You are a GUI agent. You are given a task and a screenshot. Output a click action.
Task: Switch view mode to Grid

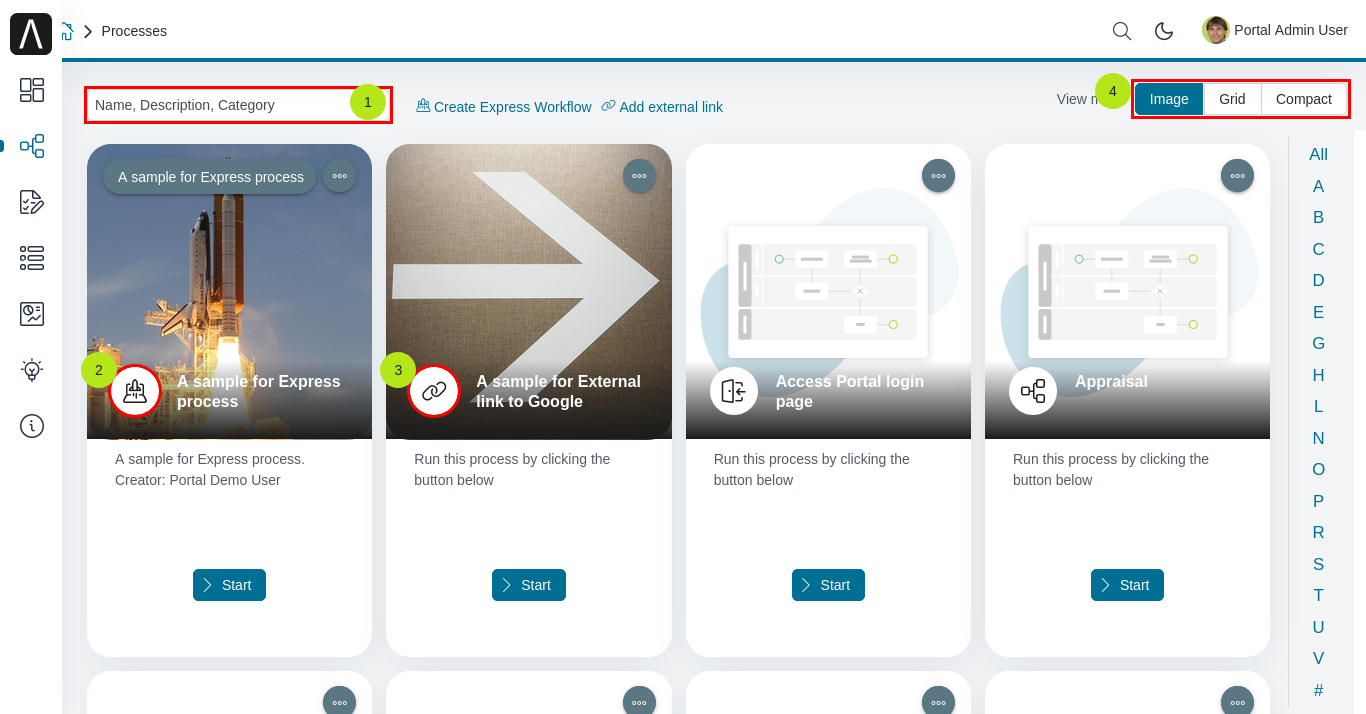(1232, 99)
